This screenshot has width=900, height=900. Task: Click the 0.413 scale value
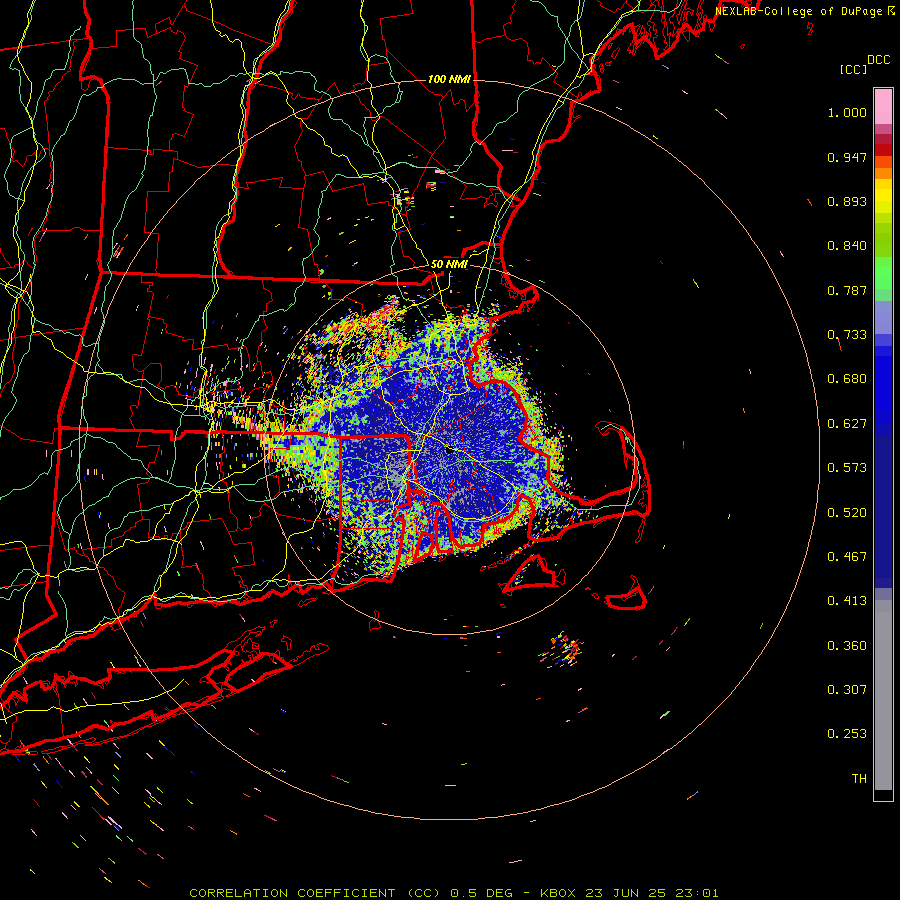click(847, 601)
